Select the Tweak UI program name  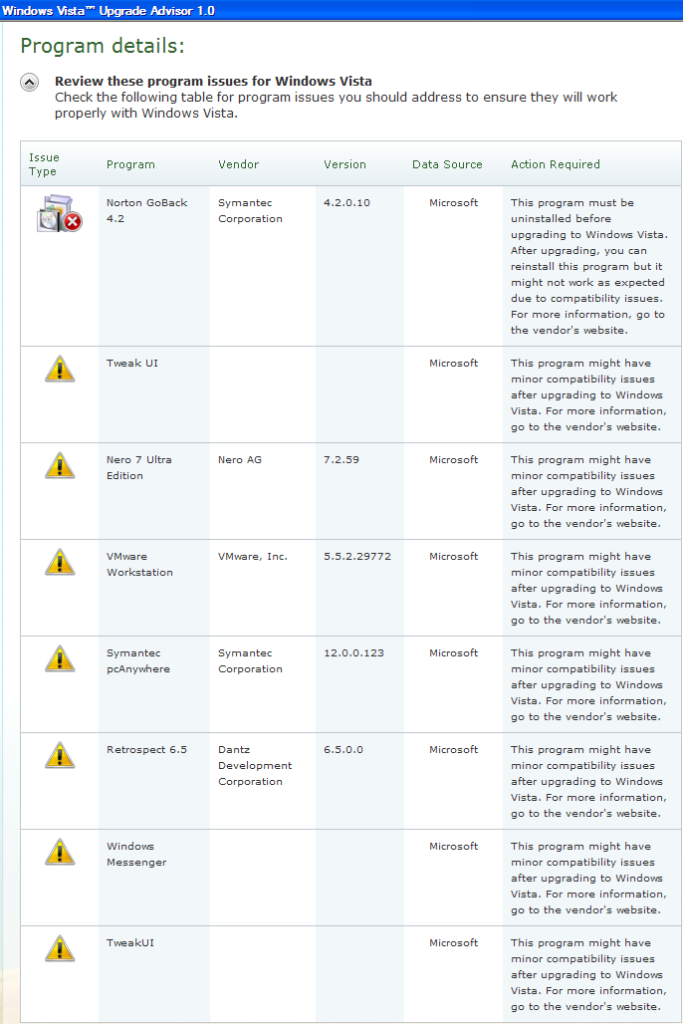[132, 363]
